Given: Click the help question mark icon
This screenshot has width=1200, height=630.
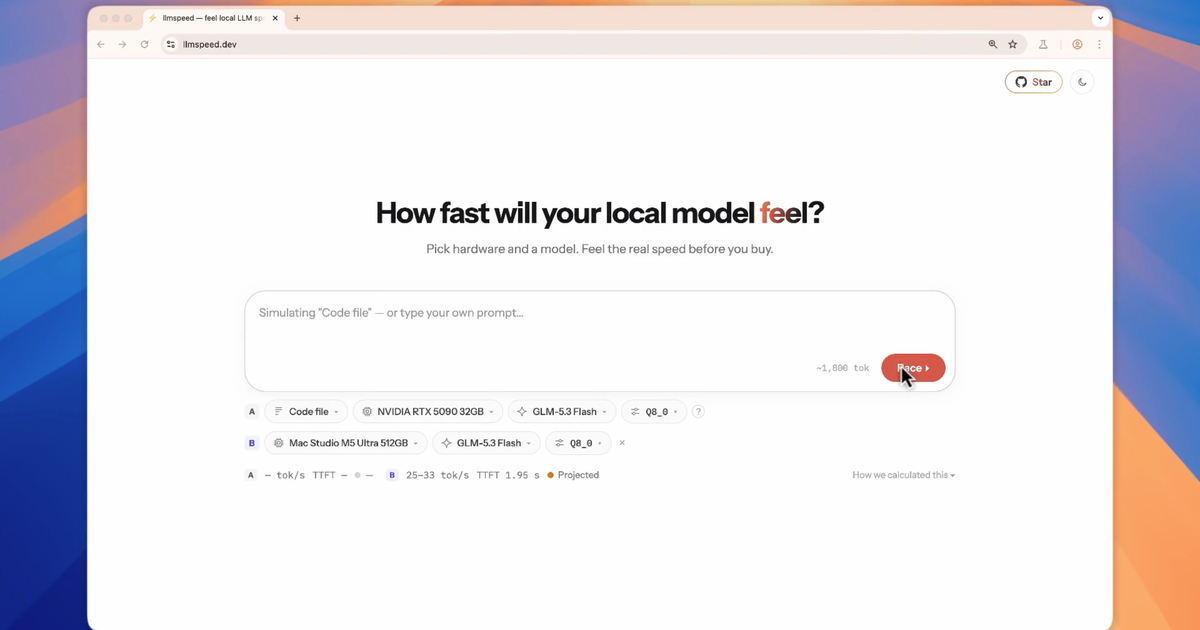Looking at the screenshot, I should coord(698,412).
